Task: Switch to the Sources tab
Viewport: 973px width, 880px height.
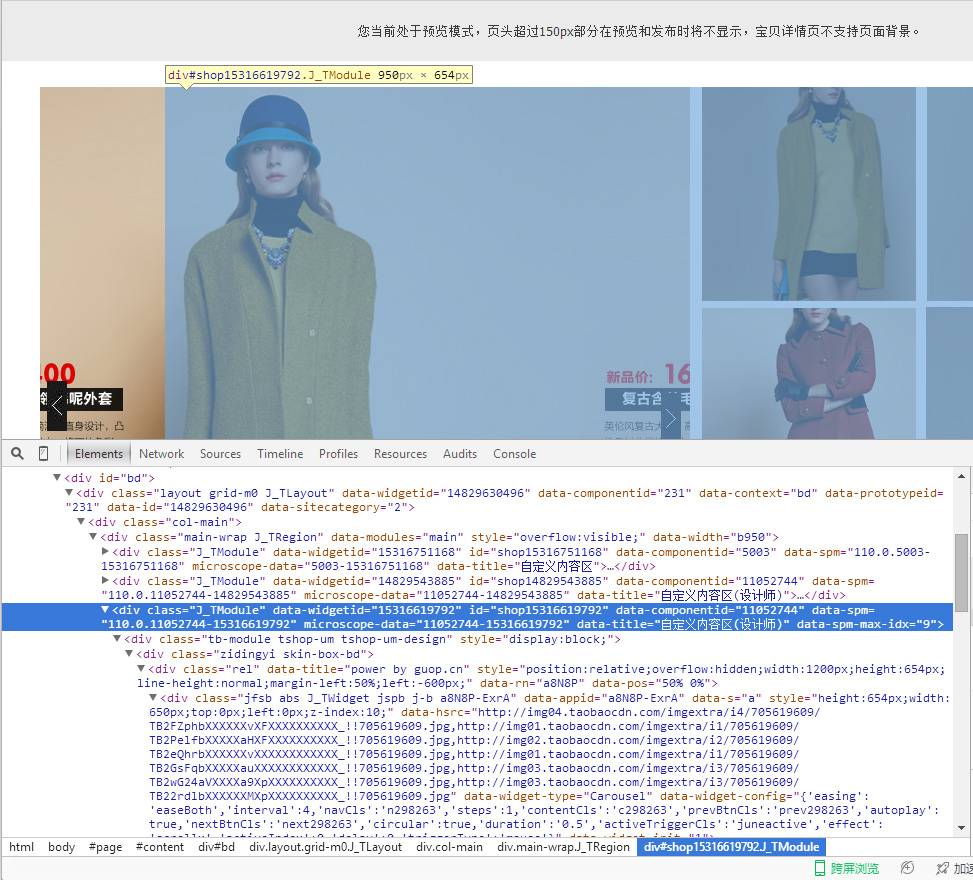Action: coord(220,453)
